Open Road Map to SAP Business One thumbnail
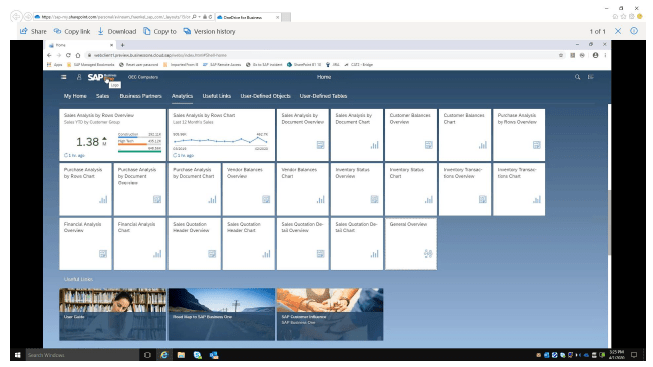This screenshot has width=653, height=367. 222,315
